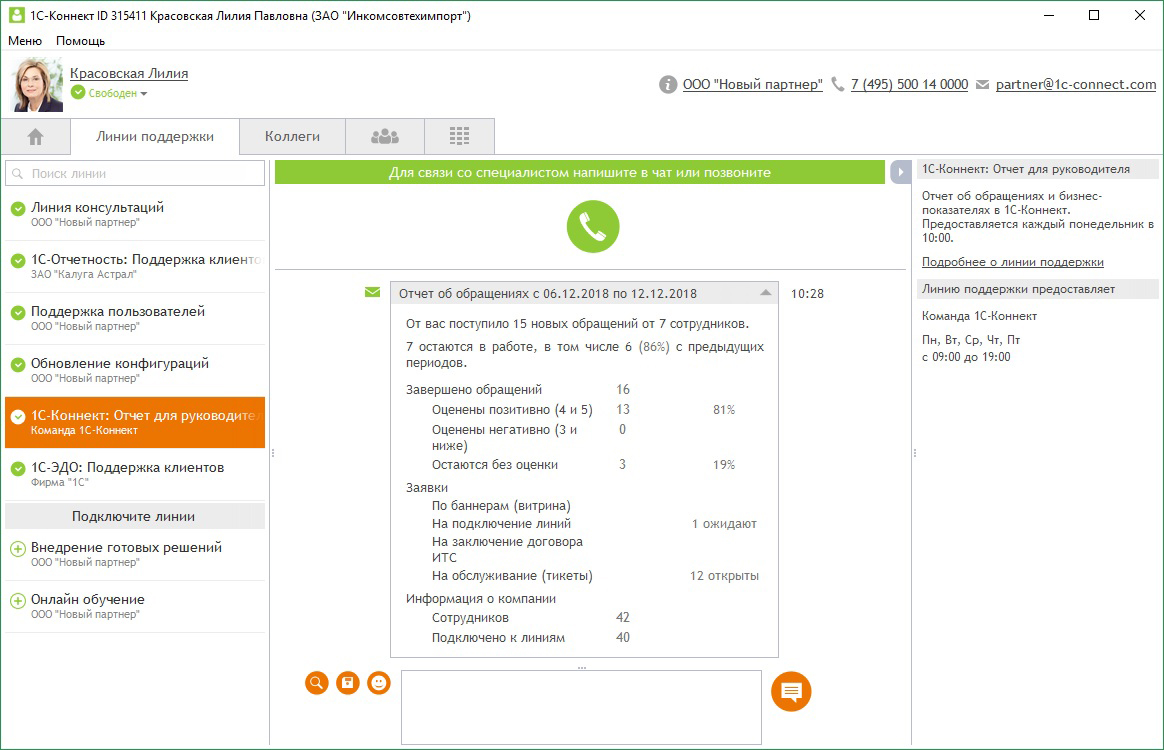
Task: Click the company info icon
Action: (x=668, y=85)
